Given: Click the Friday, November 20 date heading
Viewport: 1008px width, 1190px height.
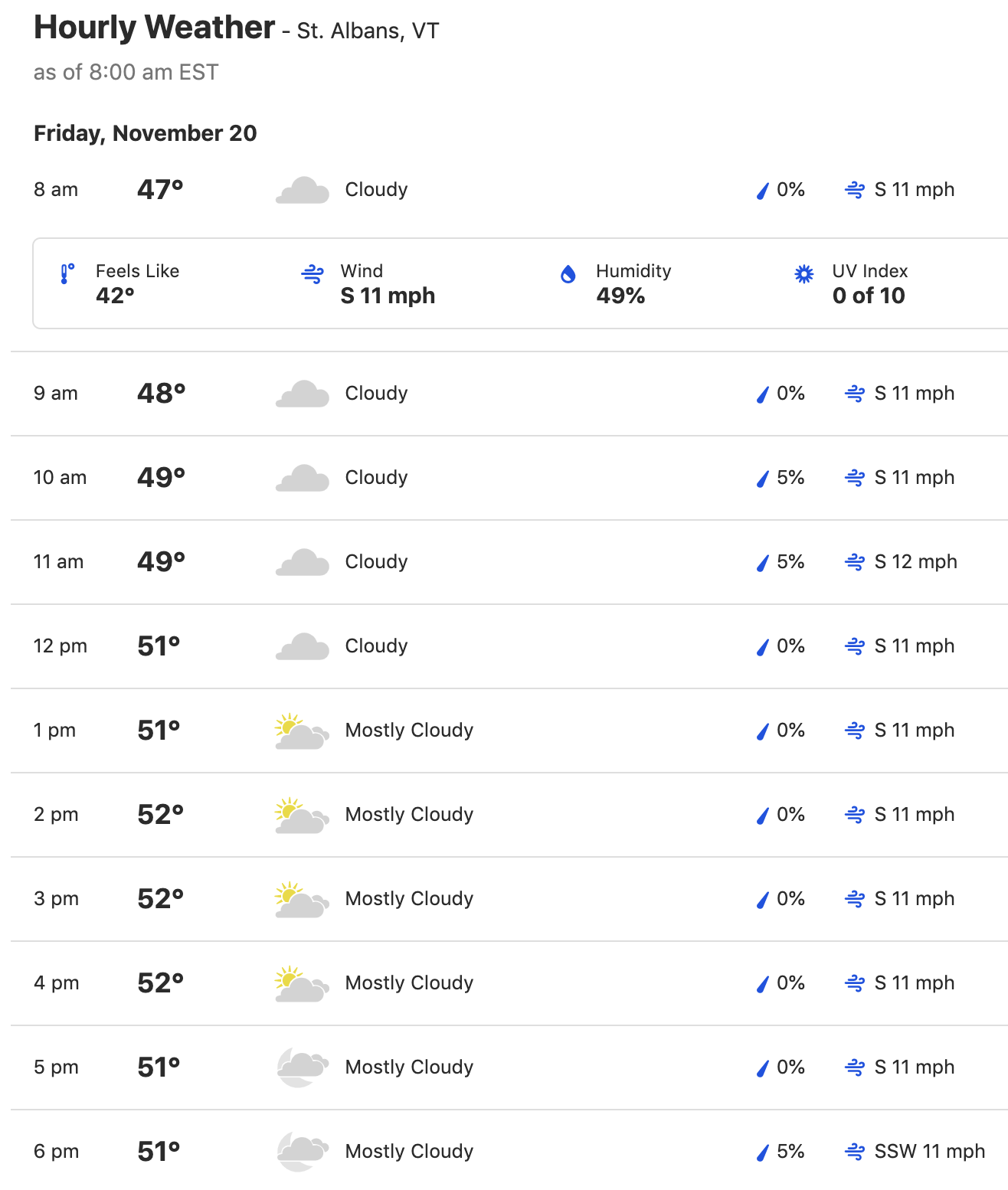Looking at the screenshot, I should point(146,133).
